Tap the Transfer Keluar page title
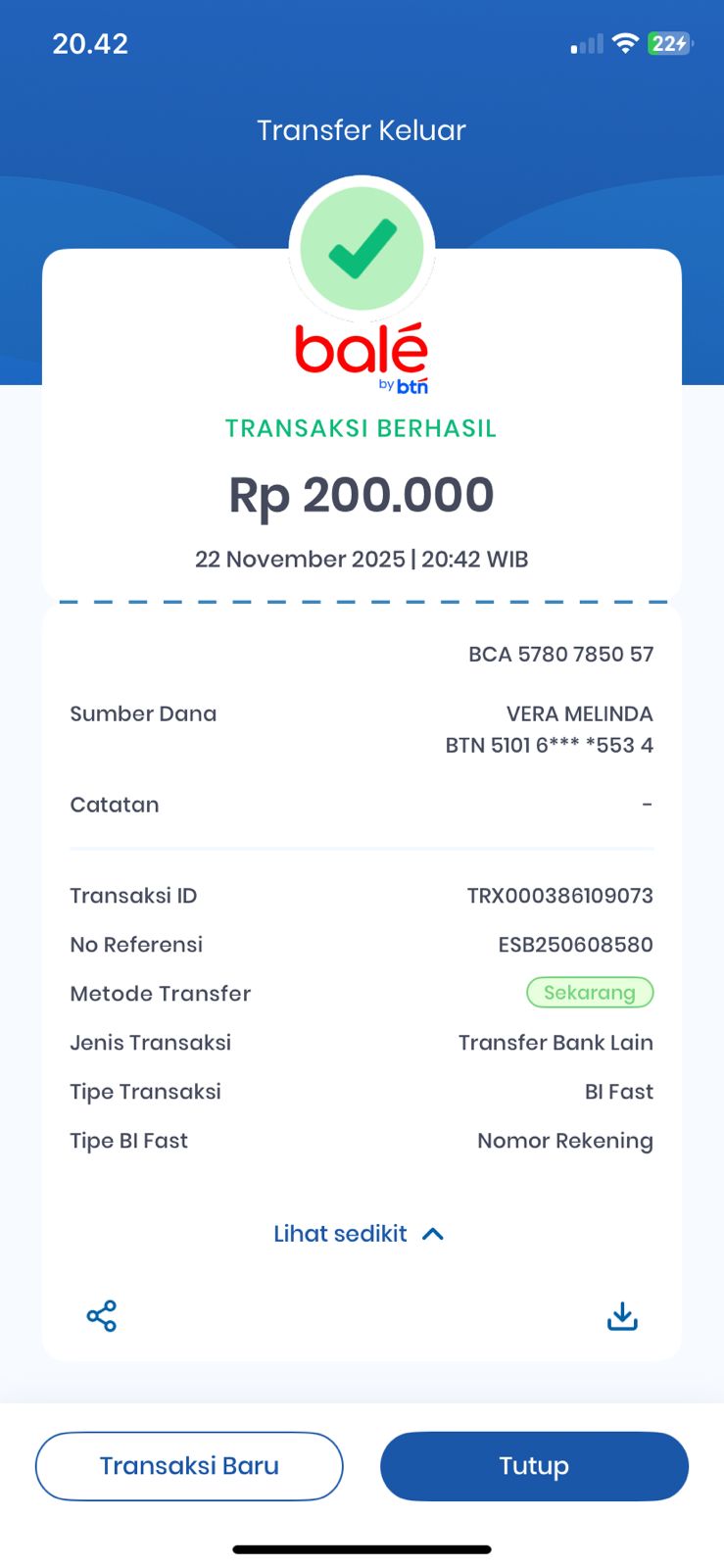Viewport: 724px width, 1568px height. [x=362, y=130]
